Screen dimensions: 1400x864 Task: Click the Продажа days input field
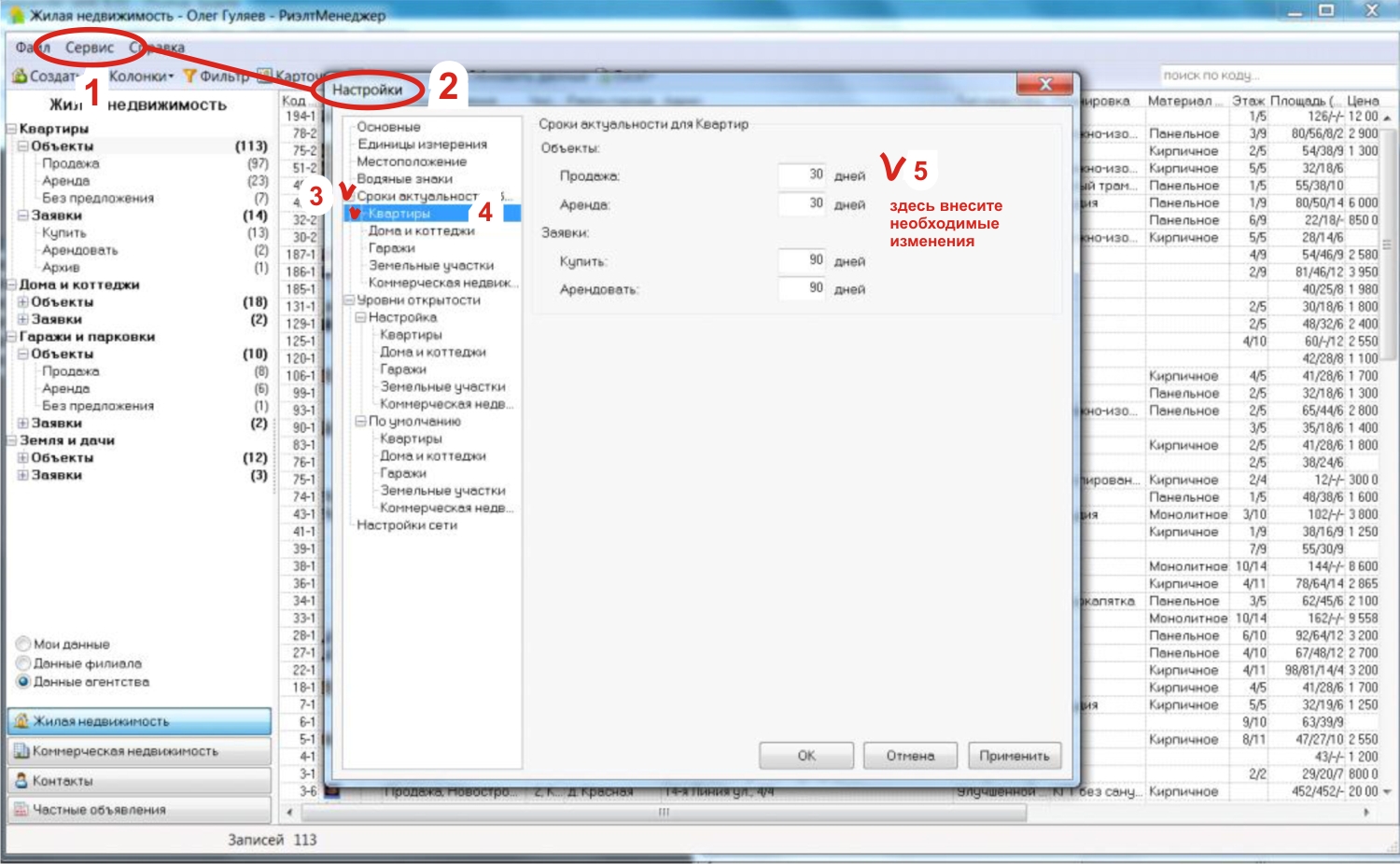[x=803, y=175]
